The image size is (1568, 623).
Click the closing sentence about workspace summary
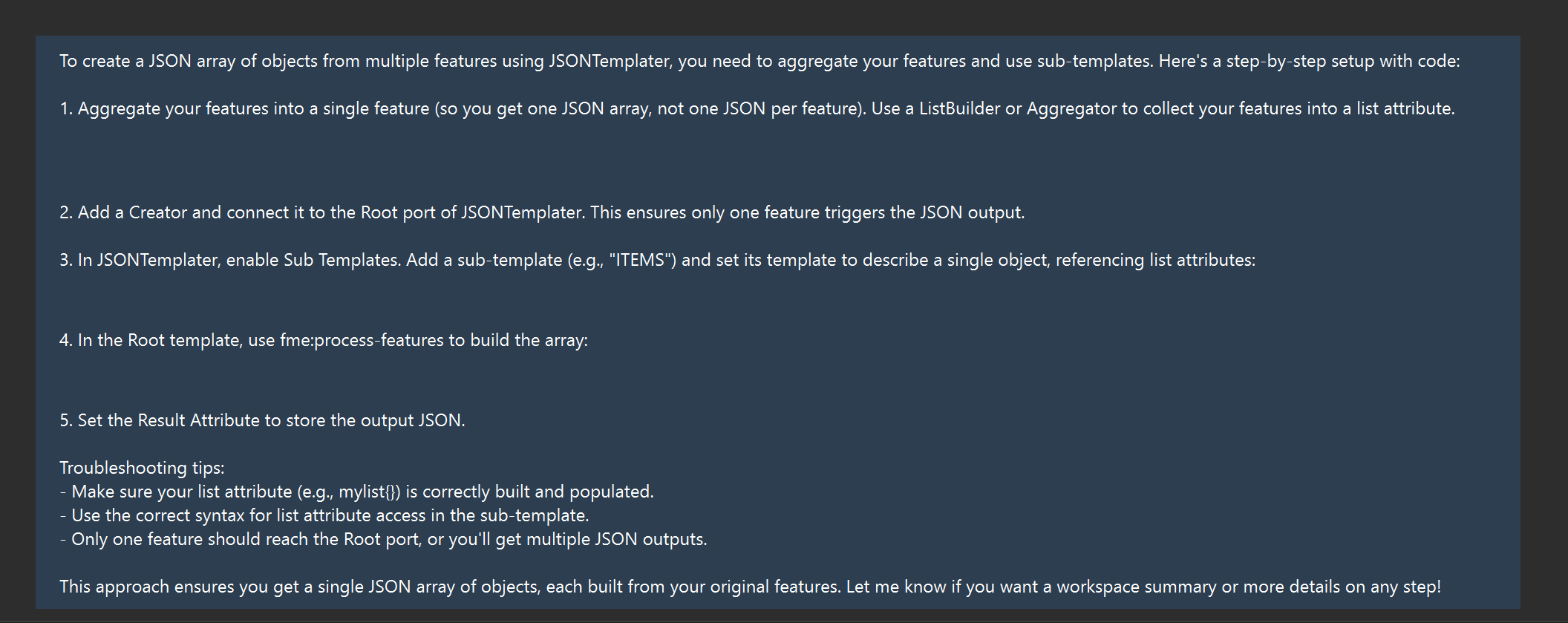[x=750, y=587]
